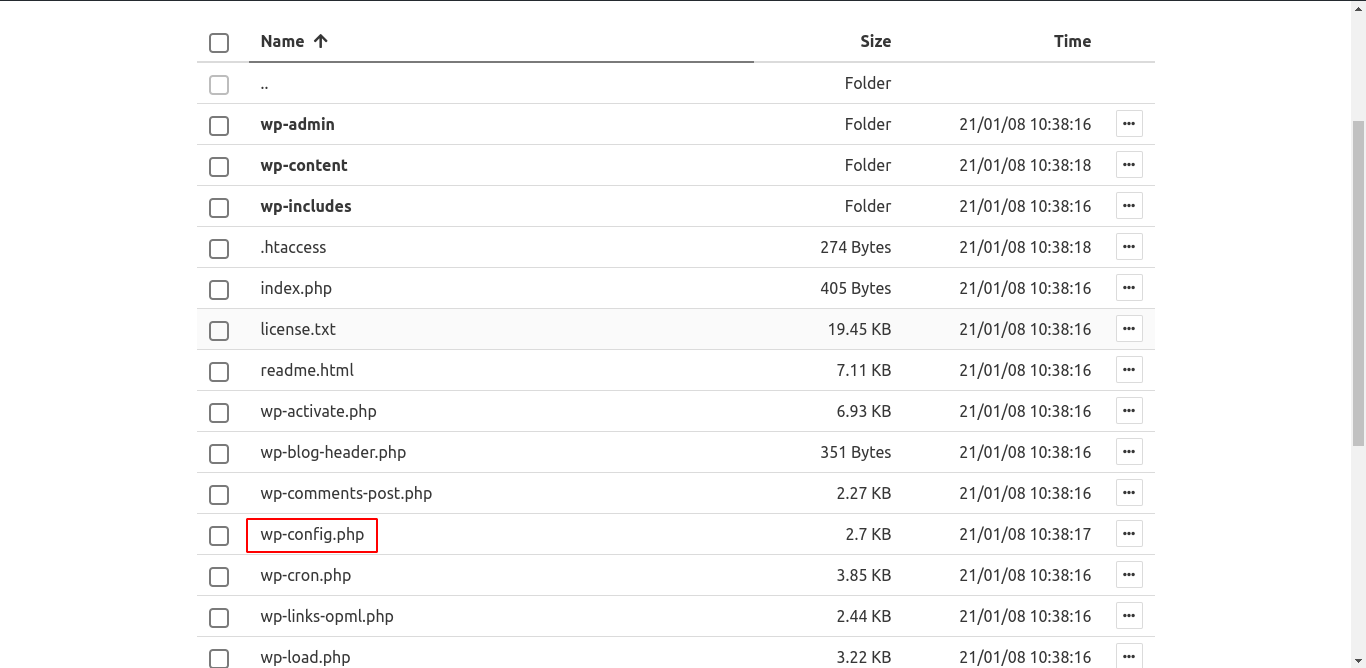Tick the checkbox for wp-blog-header.php
The width and height of the screenshot is (1366, 668).
pos(219,454)
